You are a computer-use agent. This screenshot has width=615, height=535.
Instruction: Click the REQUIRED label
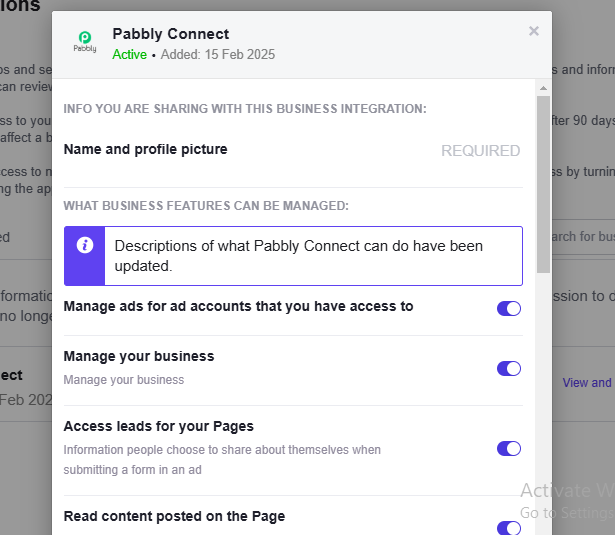pyautogui.click(x=480, y=151)
